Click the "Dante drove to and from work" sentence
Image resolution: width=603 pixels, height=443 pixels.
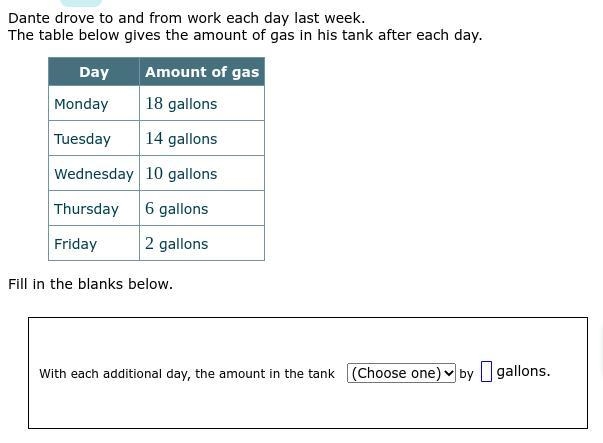(187, 18)
